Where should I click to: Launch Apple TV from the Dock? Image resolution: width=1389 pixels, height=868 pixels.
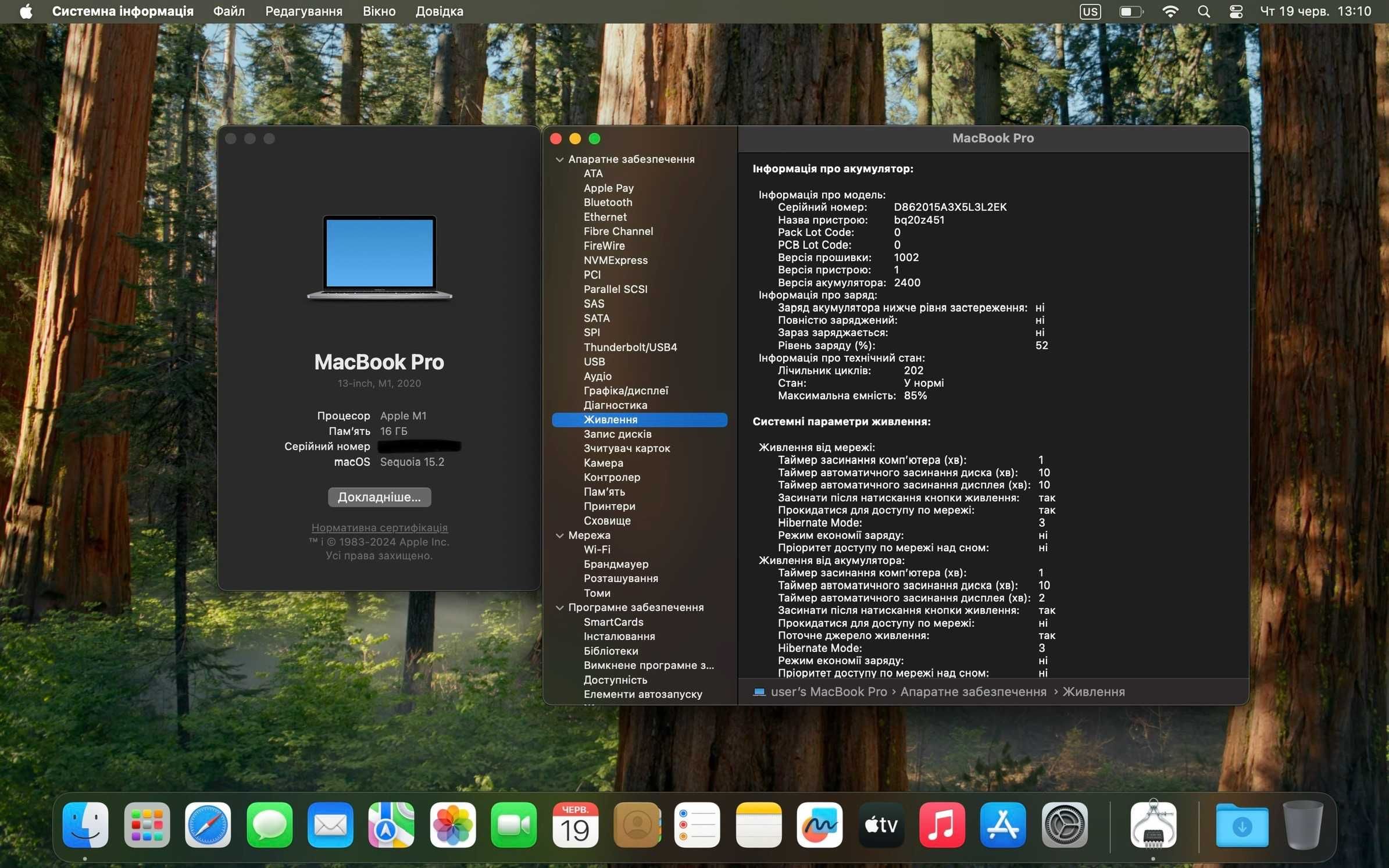881,824
